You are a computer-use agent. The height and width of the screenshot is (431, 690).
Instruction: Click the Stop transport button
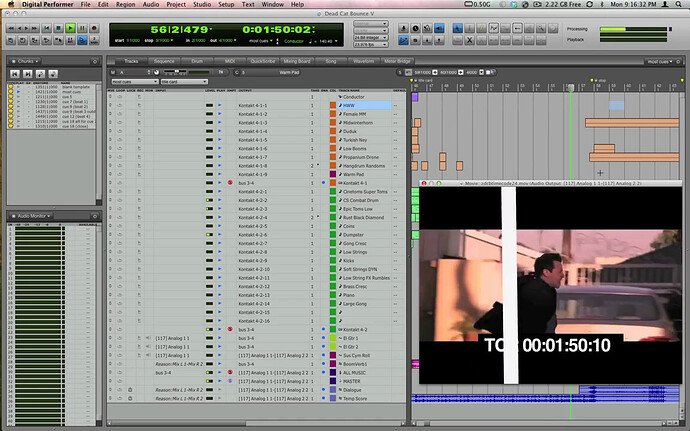[x=58, y=28]
